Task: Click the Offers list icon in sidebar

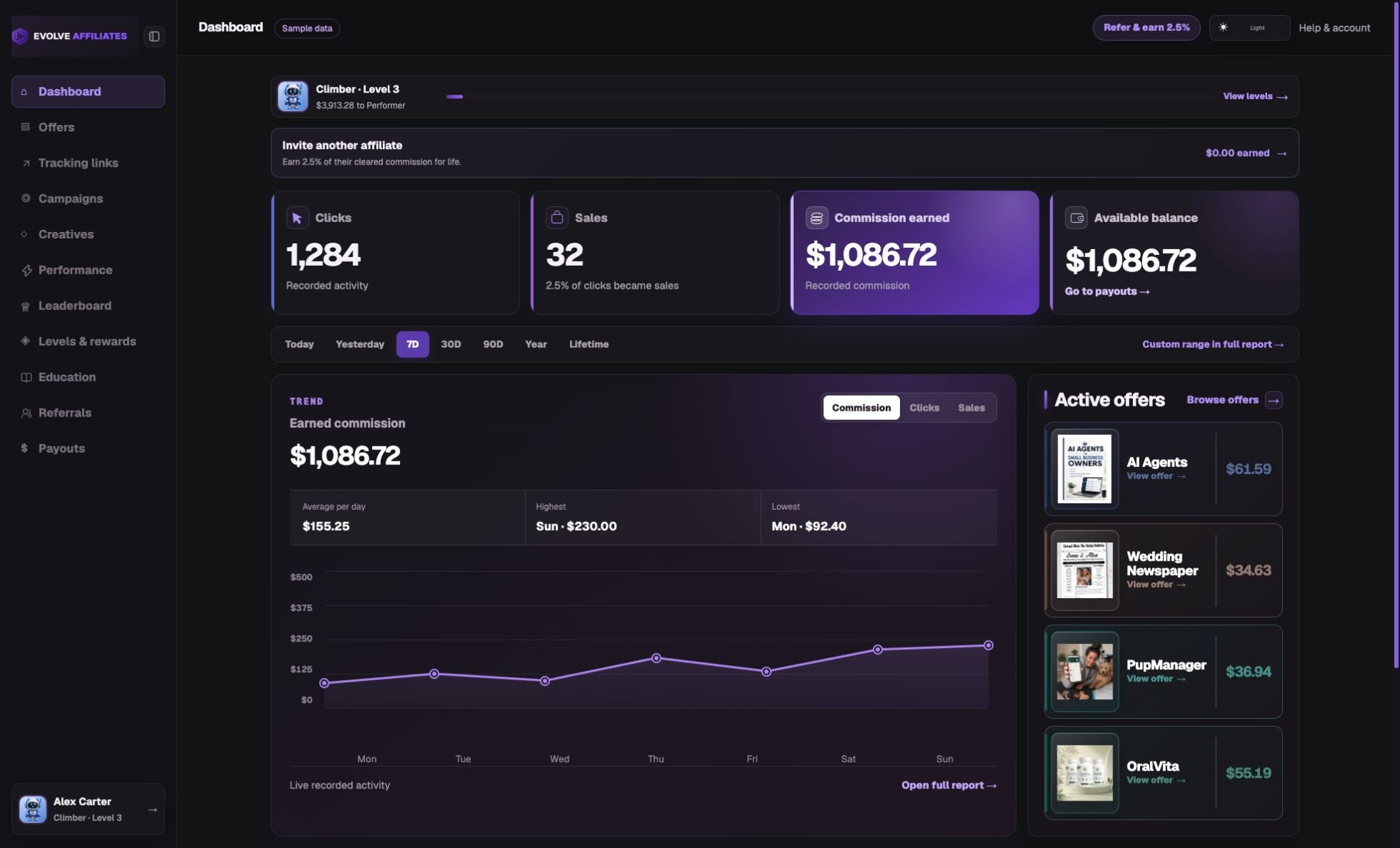Action: pyautogui.click(x=25, y=127)
